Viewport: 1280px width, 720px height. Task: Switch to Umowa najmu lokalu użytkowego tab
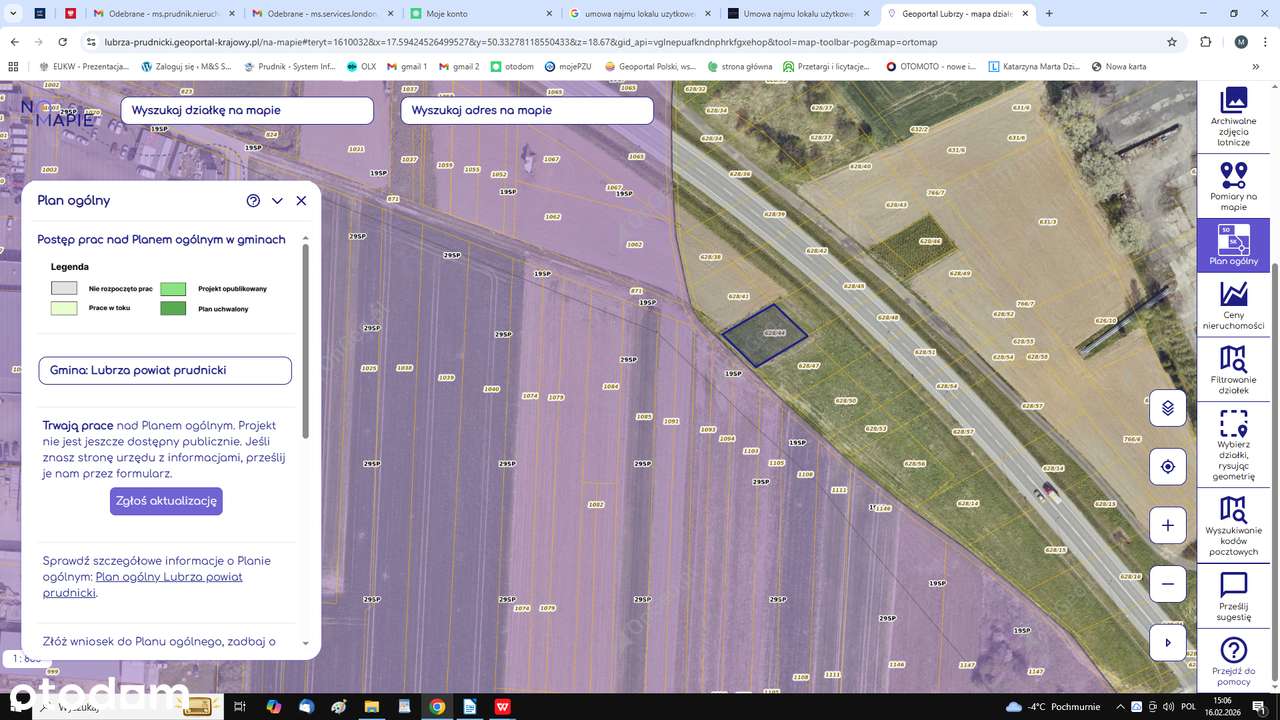point(801,14)
